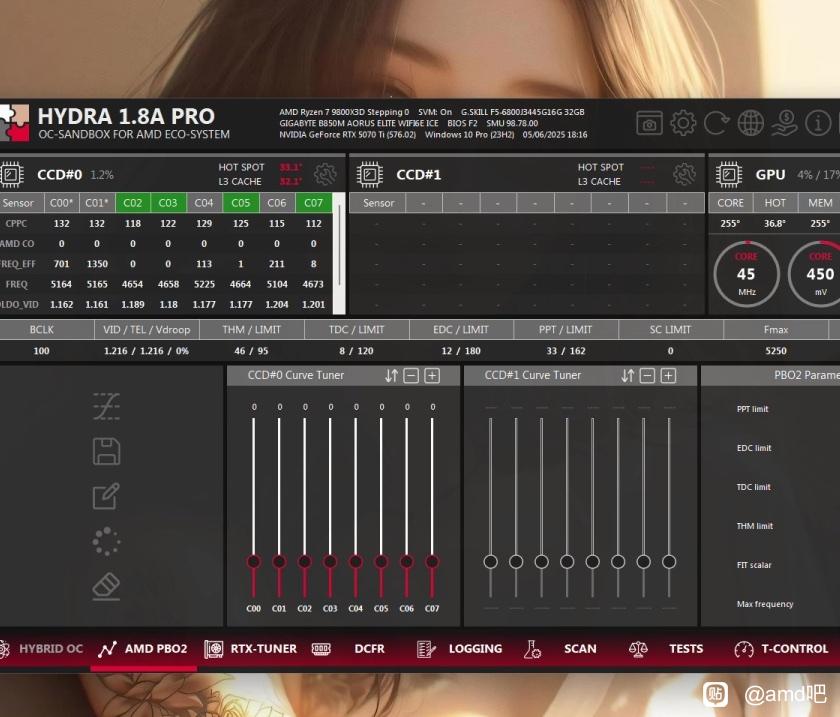This screenshot has height=717, width=840.
Task: Click the donate hand-with-coin icon
Action: tap(784, 123)
